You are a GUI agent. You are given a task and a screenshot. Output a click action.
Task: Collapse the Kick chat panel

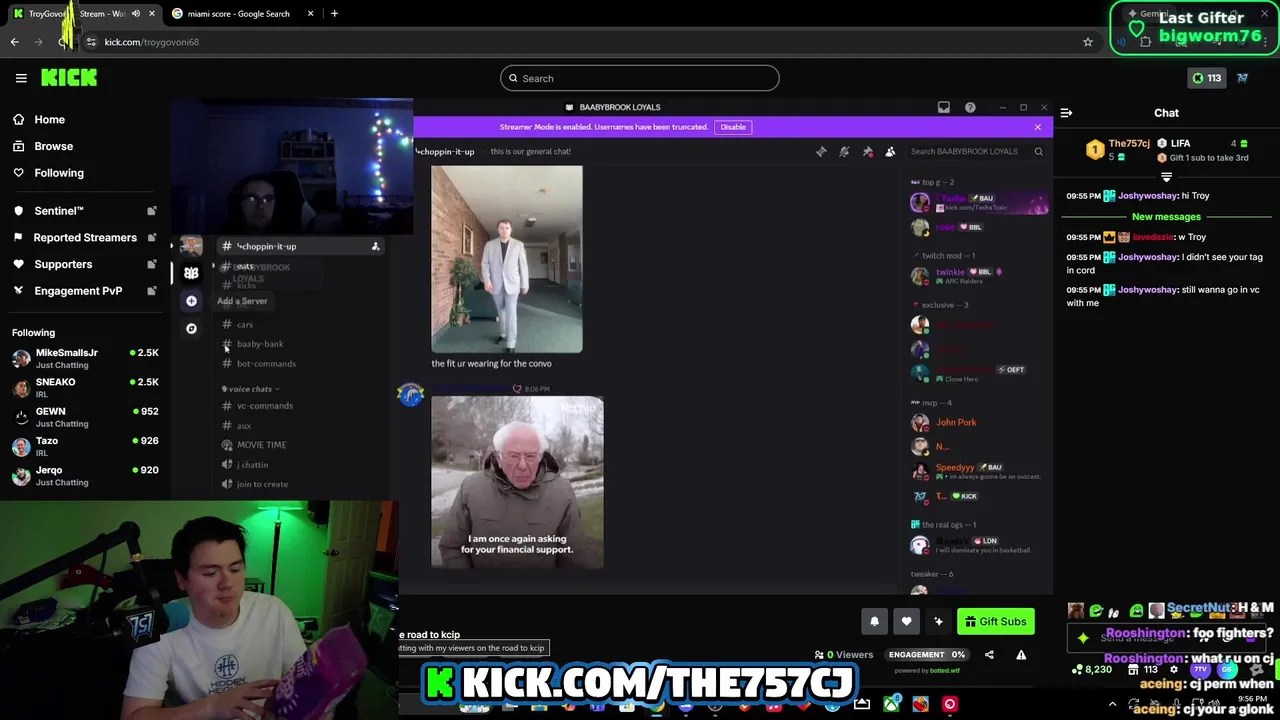click(1066, 113)
